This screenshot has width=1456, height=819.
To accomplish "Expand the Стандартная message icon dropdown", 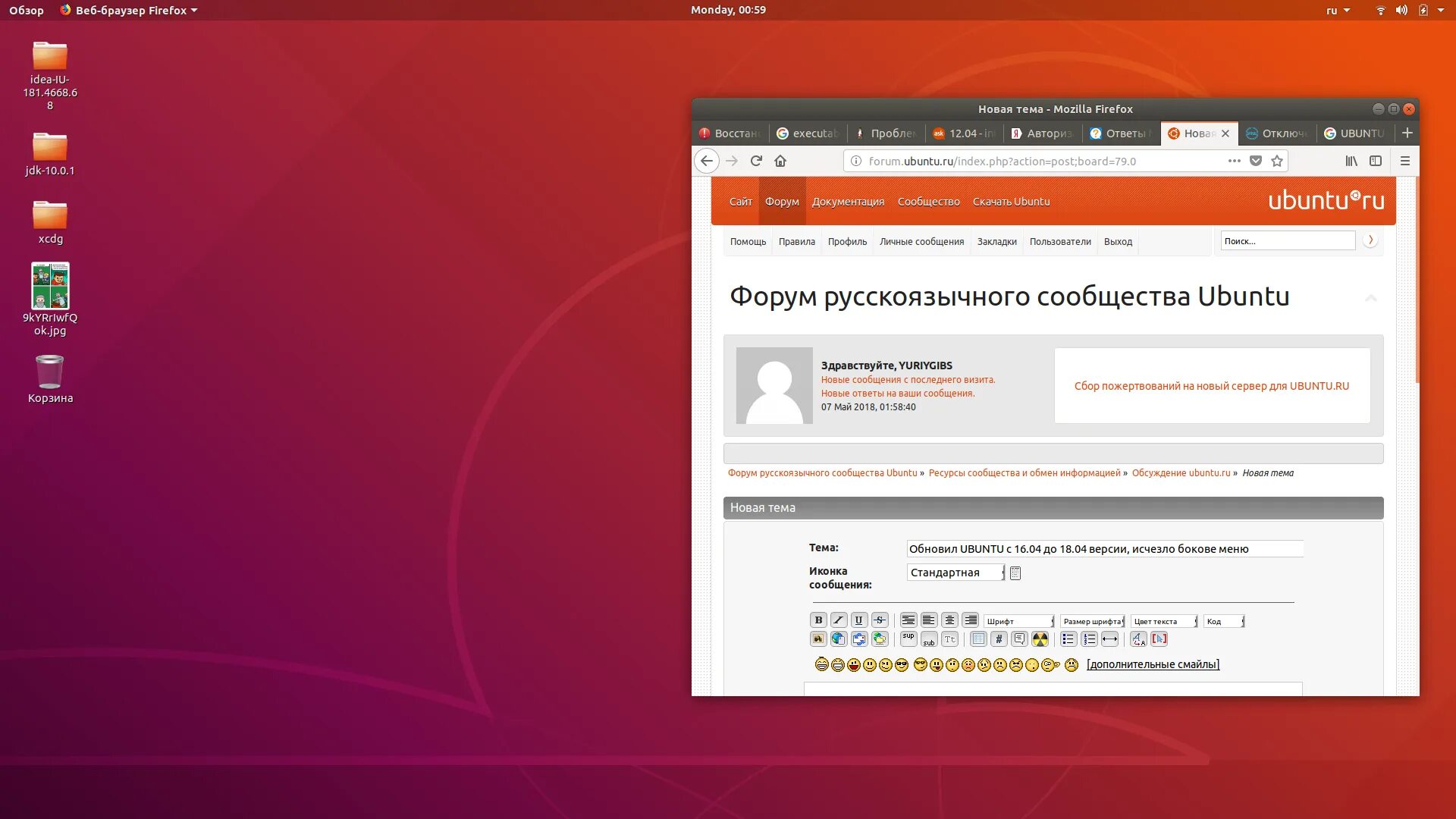I will pos(955,573).
